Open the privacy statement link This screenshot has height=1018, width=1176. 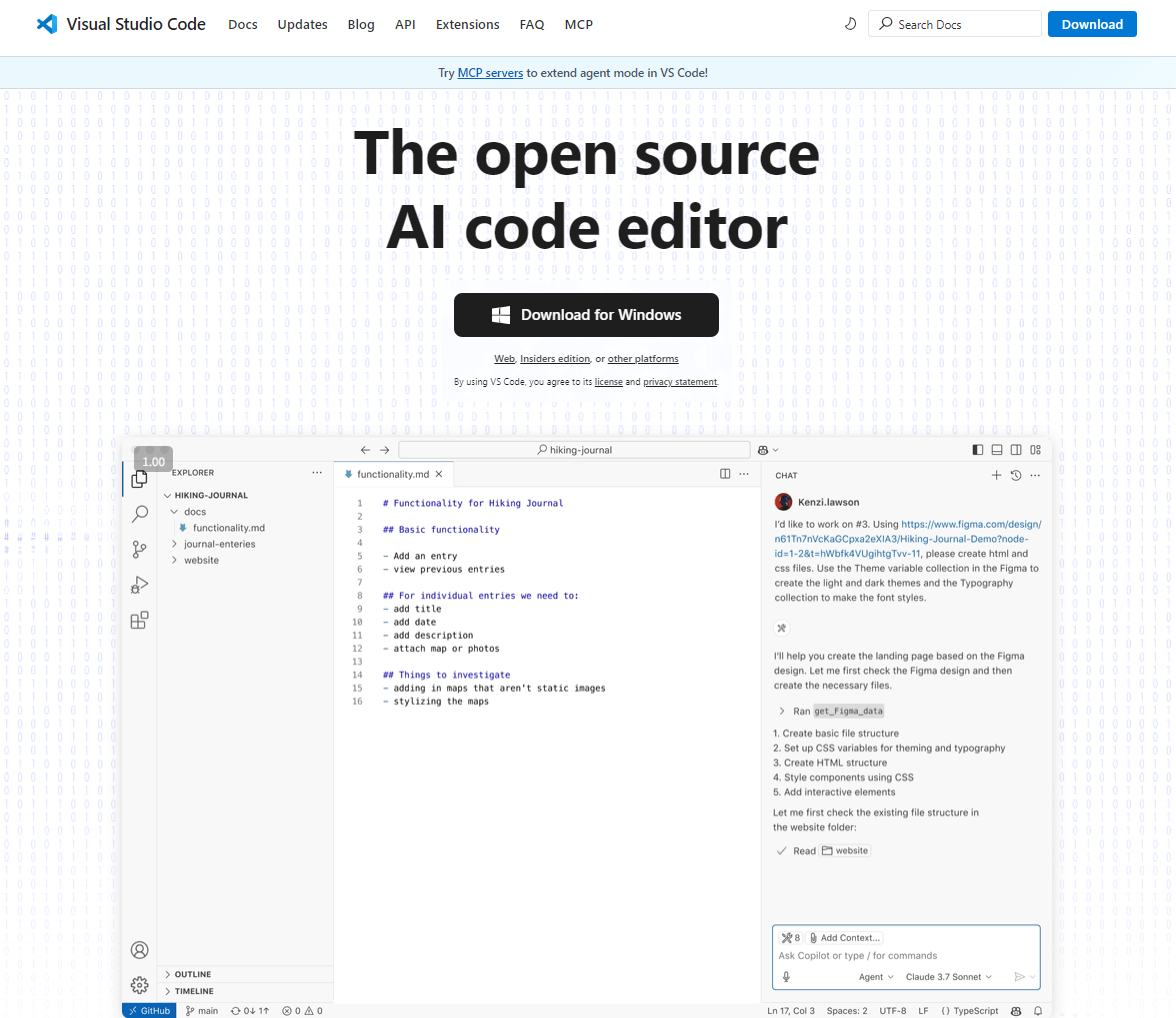(680, 382)
